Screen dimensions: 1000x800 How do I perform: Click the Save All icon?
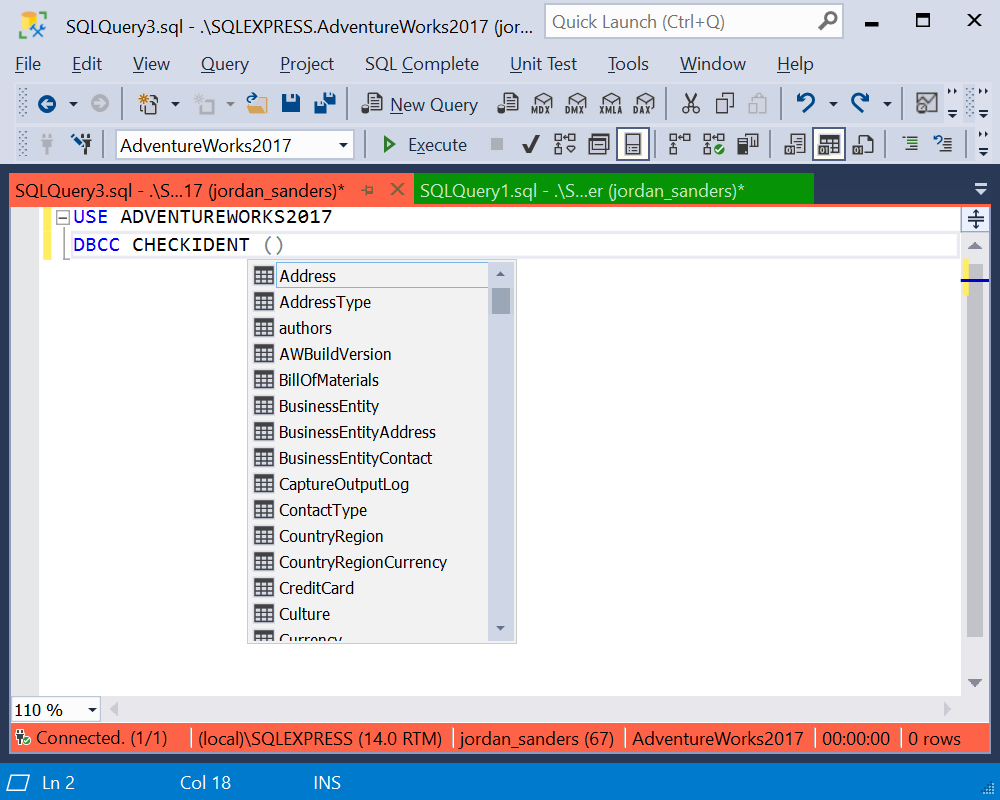(x=325, y=103)
